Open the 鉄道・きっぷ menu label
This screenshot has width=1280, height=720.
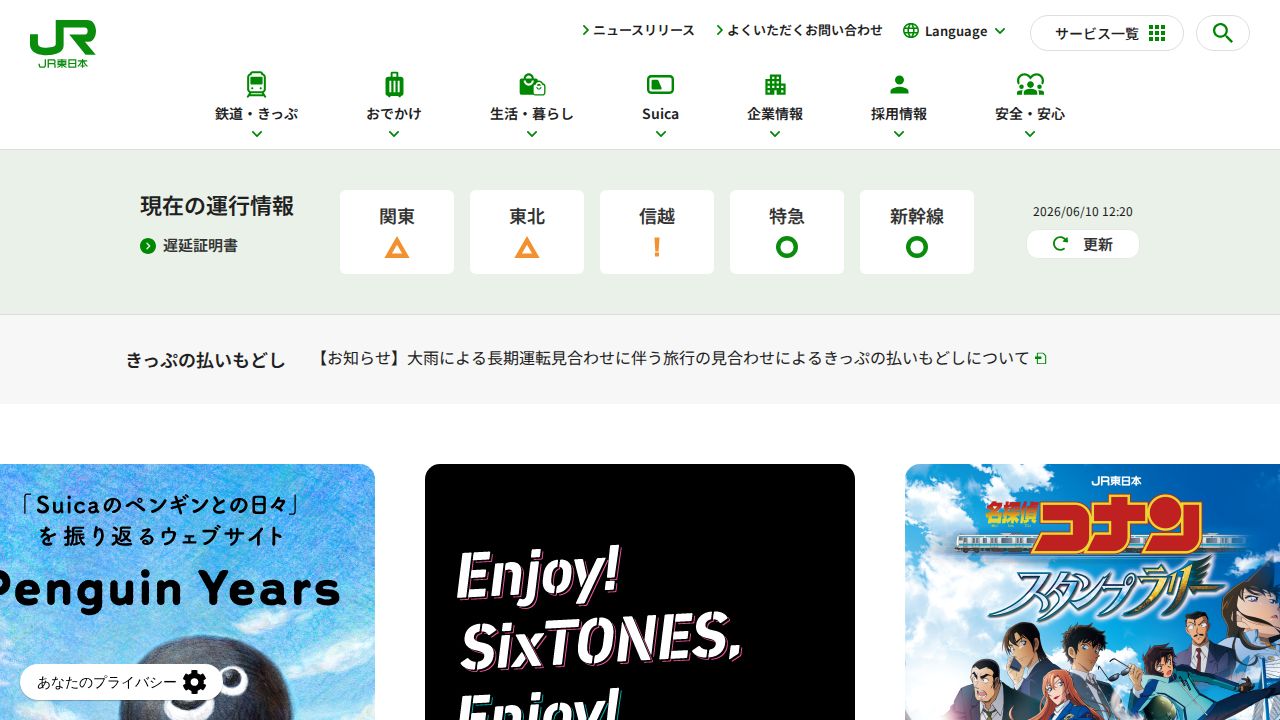click(257, 114)
